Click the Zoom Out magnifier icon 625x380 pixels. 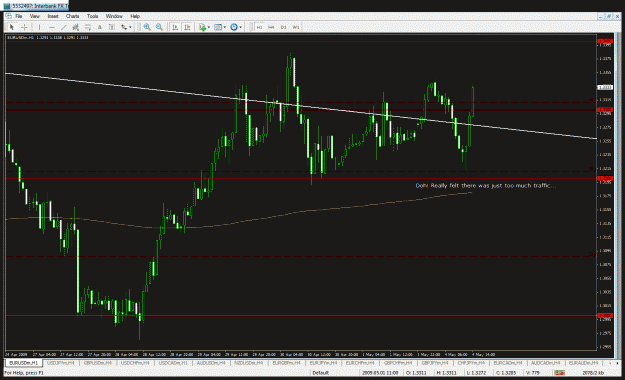[x=159, y=27]
